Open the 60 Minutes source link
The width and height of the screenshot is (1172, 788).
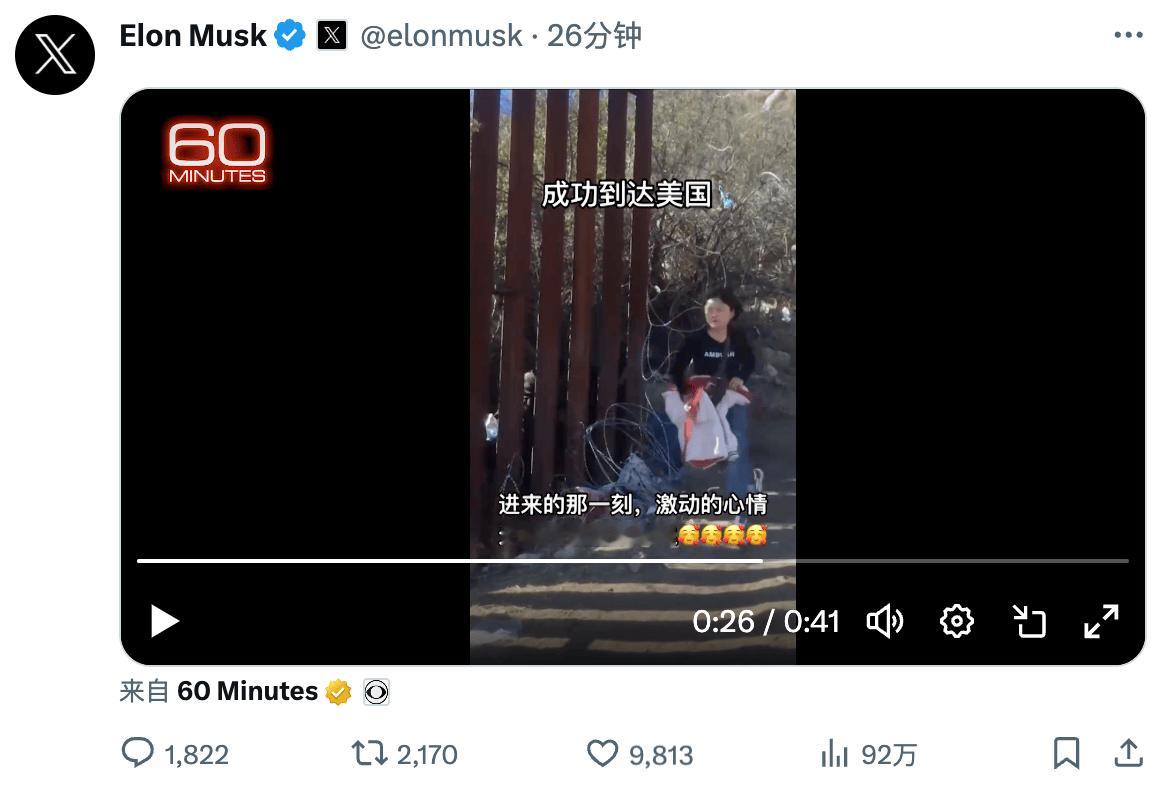(247, 692)
